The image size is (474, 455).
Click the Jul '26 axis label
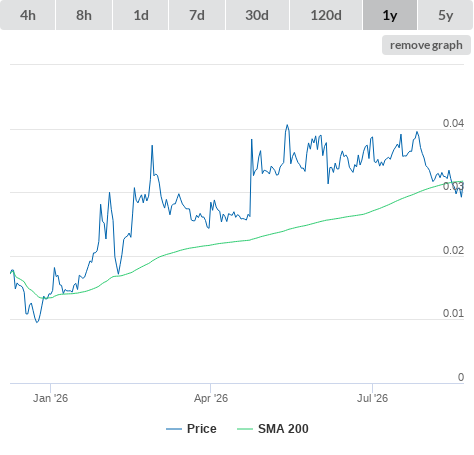pos(372,398)
